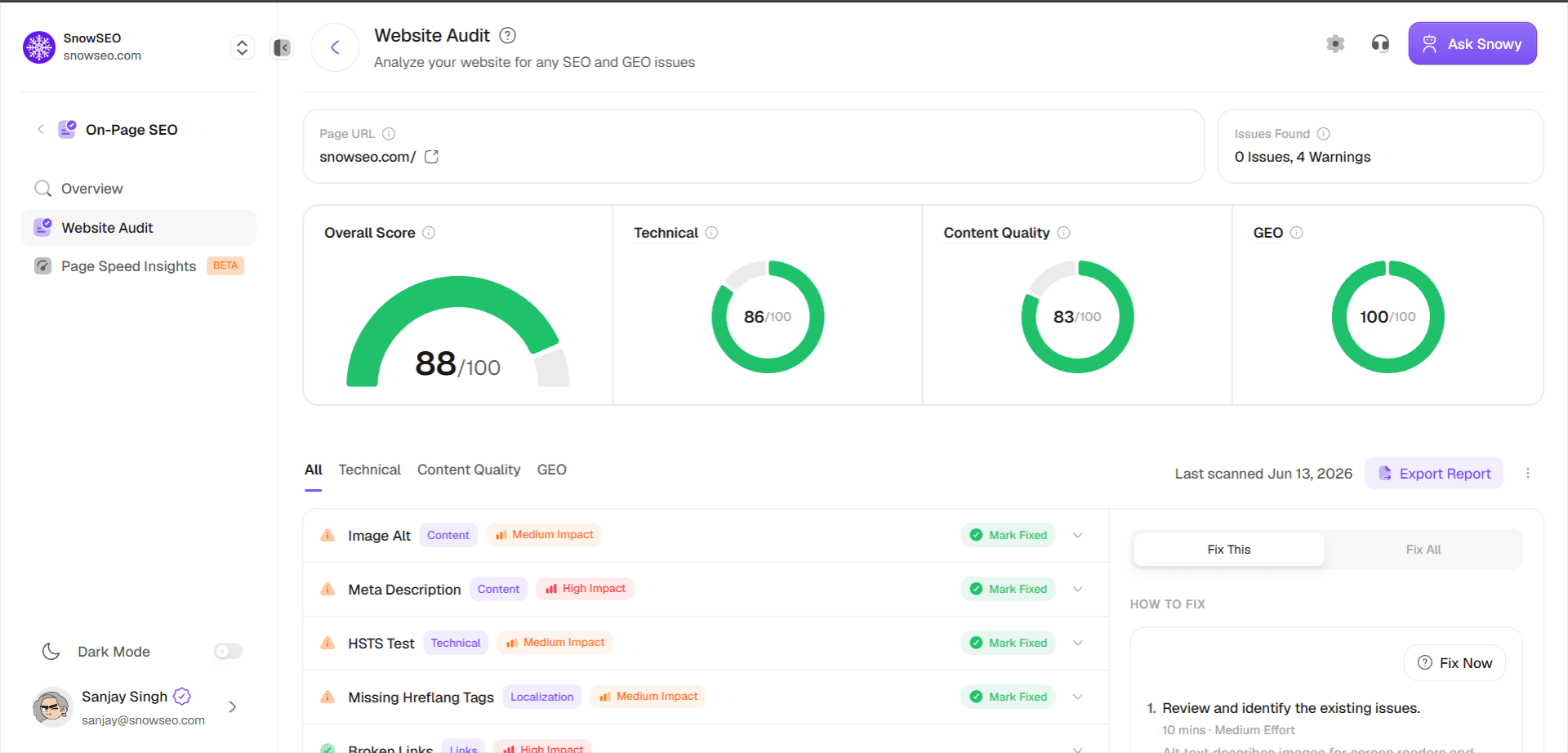Click the Dark Mode moon icon
The width and height of the screenshot is (1568, 753).
coord(51,652)
